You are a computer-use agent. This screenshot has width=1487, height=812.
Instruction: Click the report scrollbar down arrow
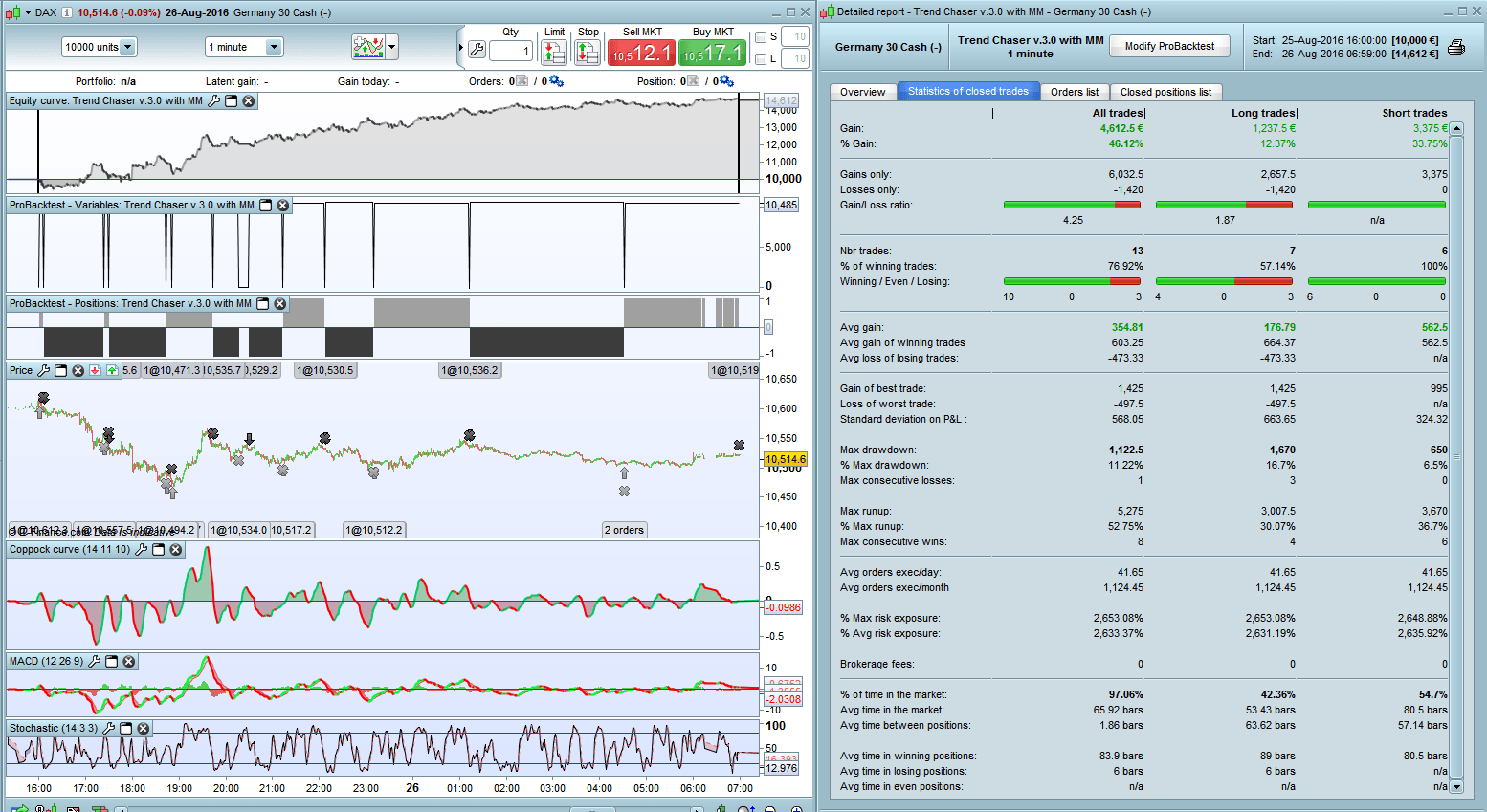point(1456,787)
